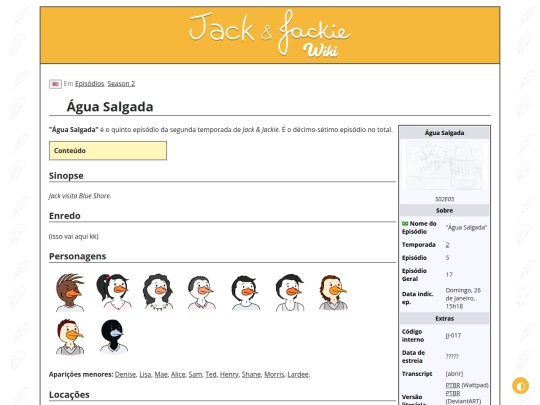Click the S02E05 caption under thumbnail
This screenshot has height=405, width=540.
click(444, 199)
